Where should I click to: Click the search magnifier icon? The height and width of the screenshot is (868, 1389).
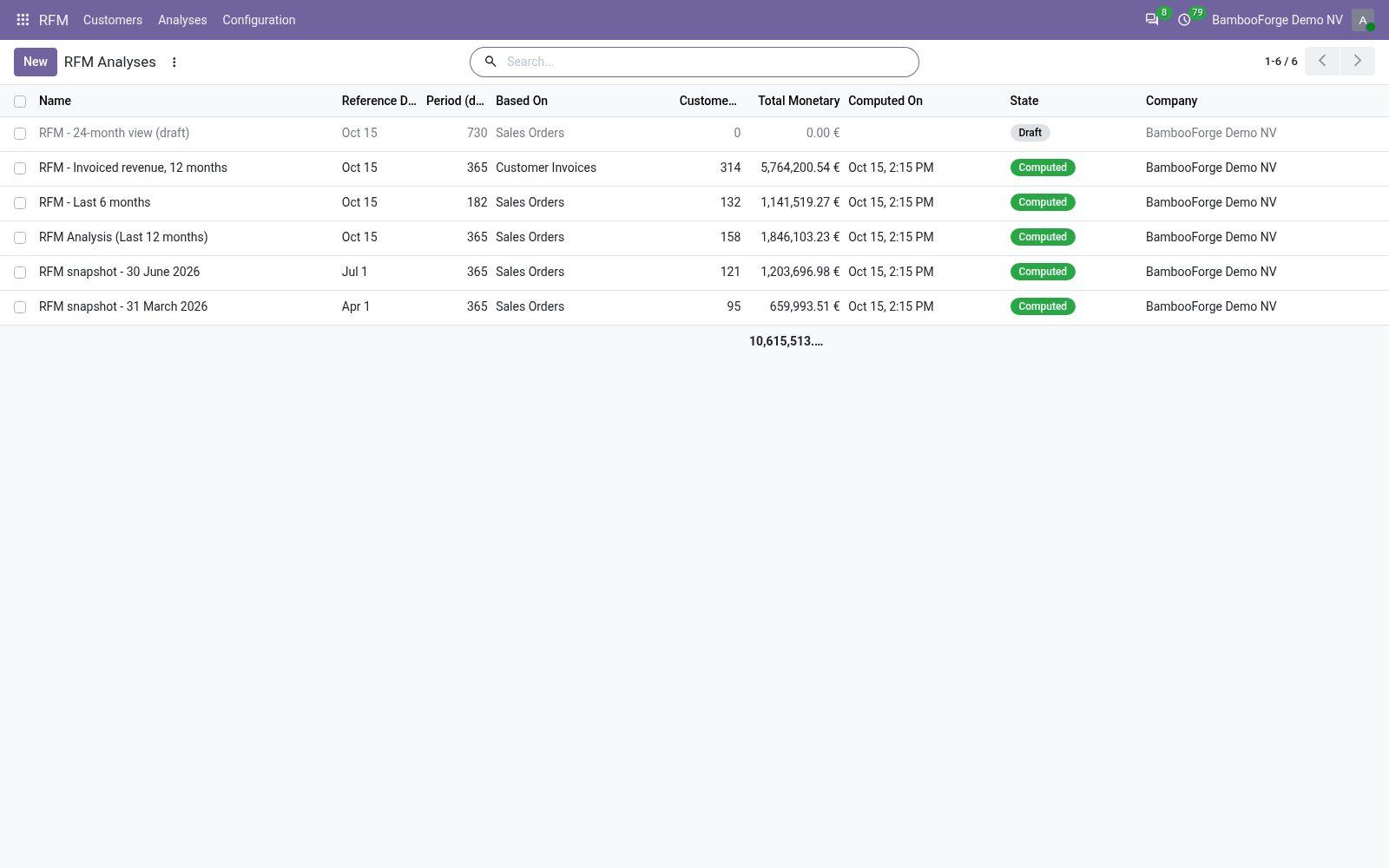click(x=490, y=62)
